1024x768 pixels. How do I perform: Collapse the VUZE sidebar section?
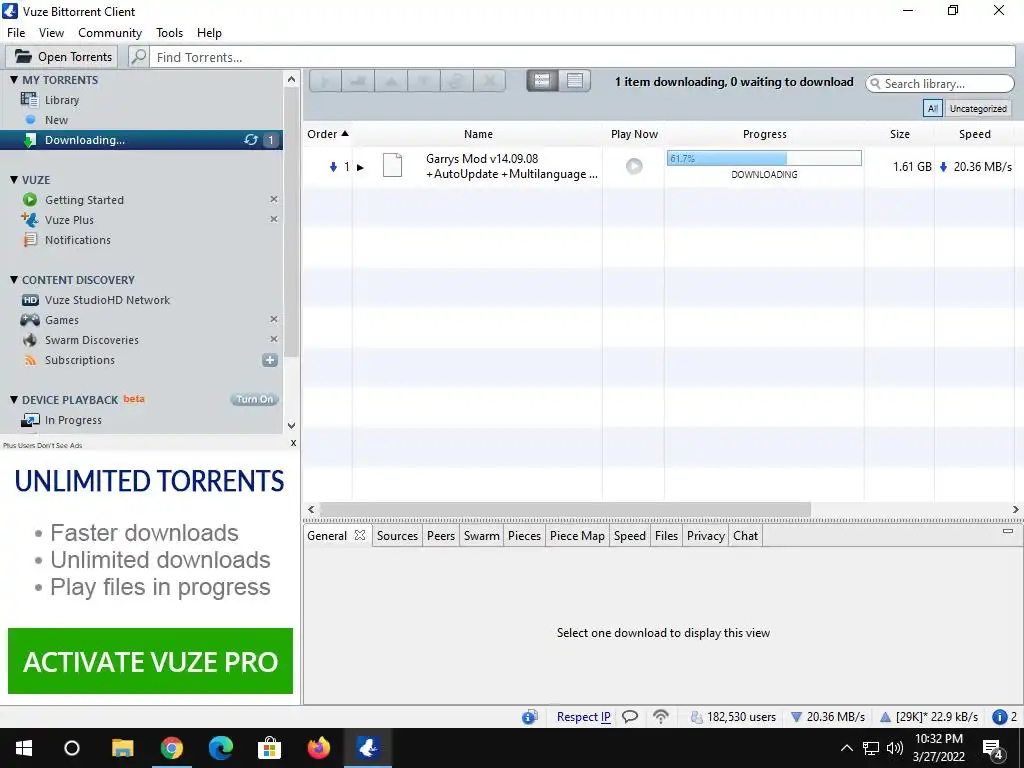coord(14,180)
